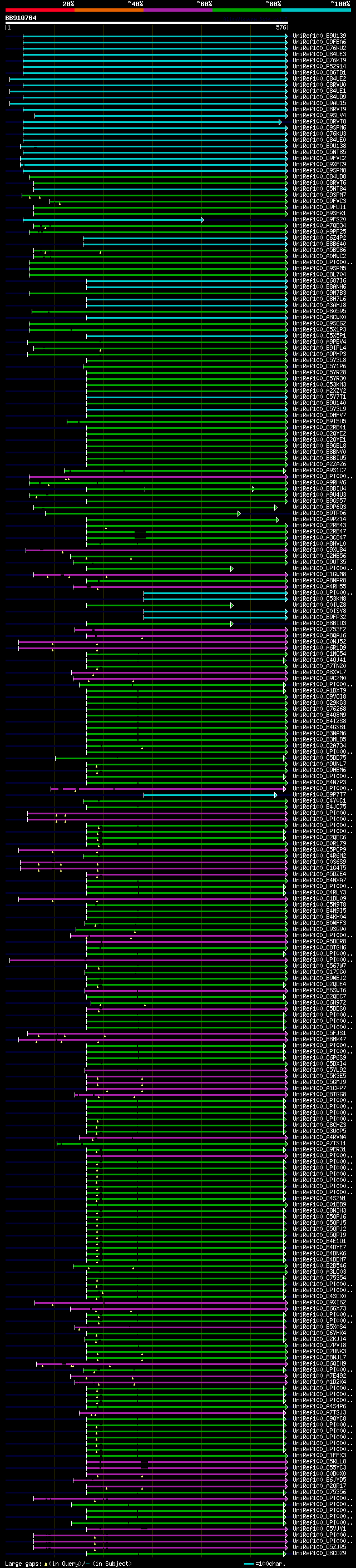Click hit label UniRef100_Q9FUI1
356x1568 pixels.
tap(319, 207)
